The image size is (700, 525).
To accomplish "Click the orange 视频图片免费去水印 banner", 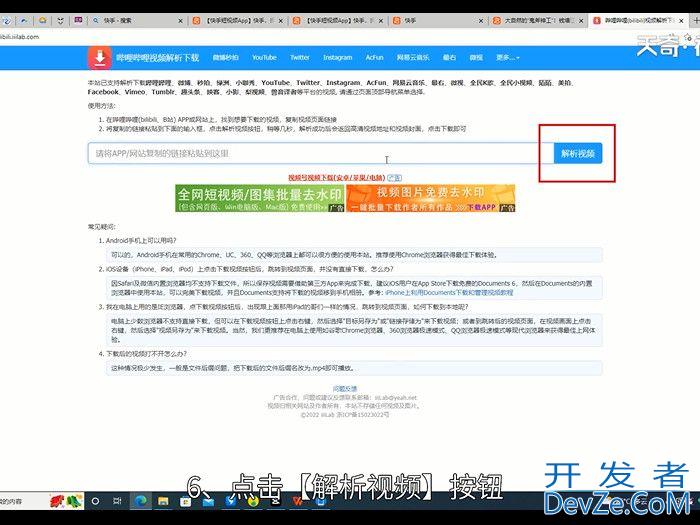I will click(431, 198).
